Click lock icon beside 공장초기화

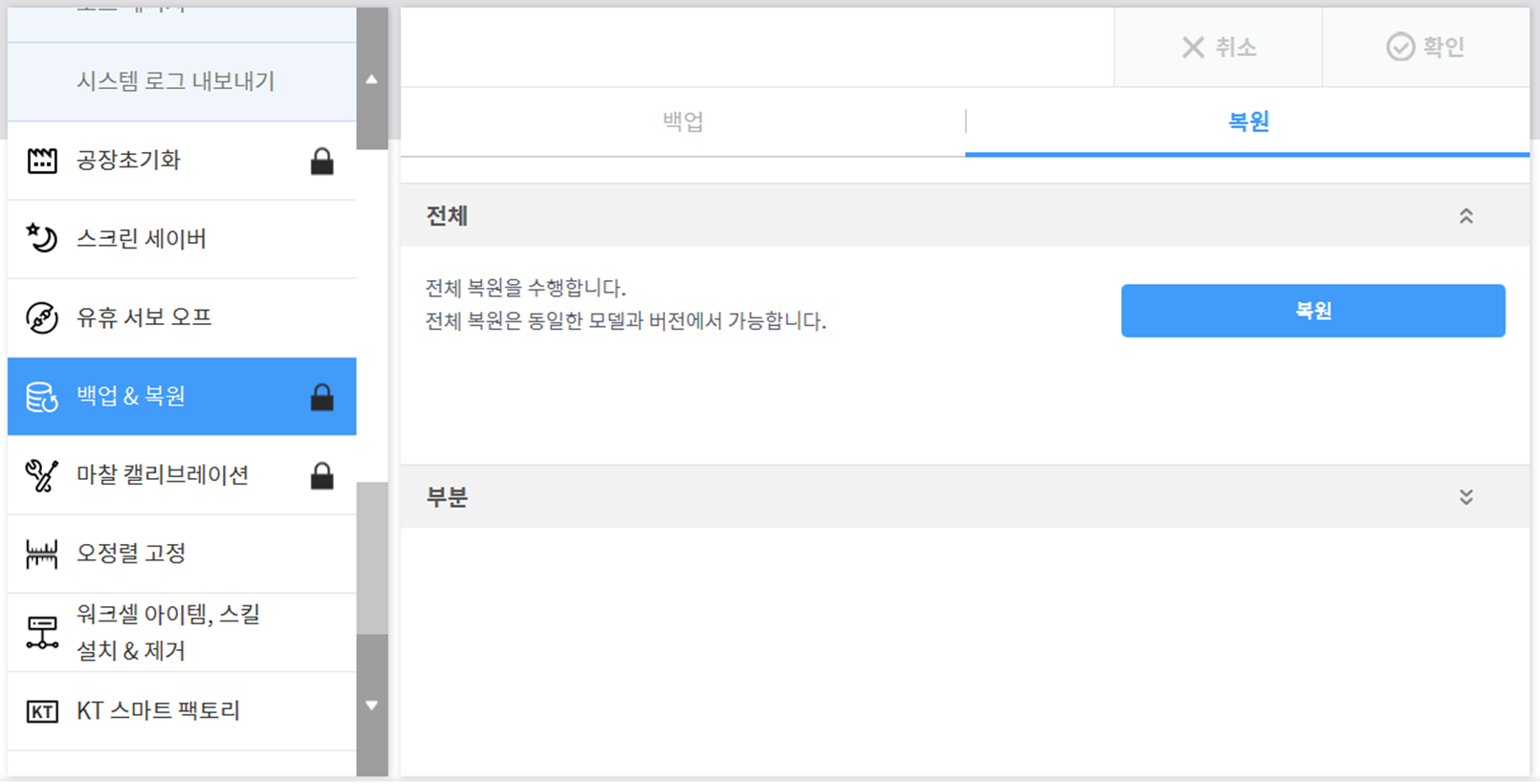[322, 161]
